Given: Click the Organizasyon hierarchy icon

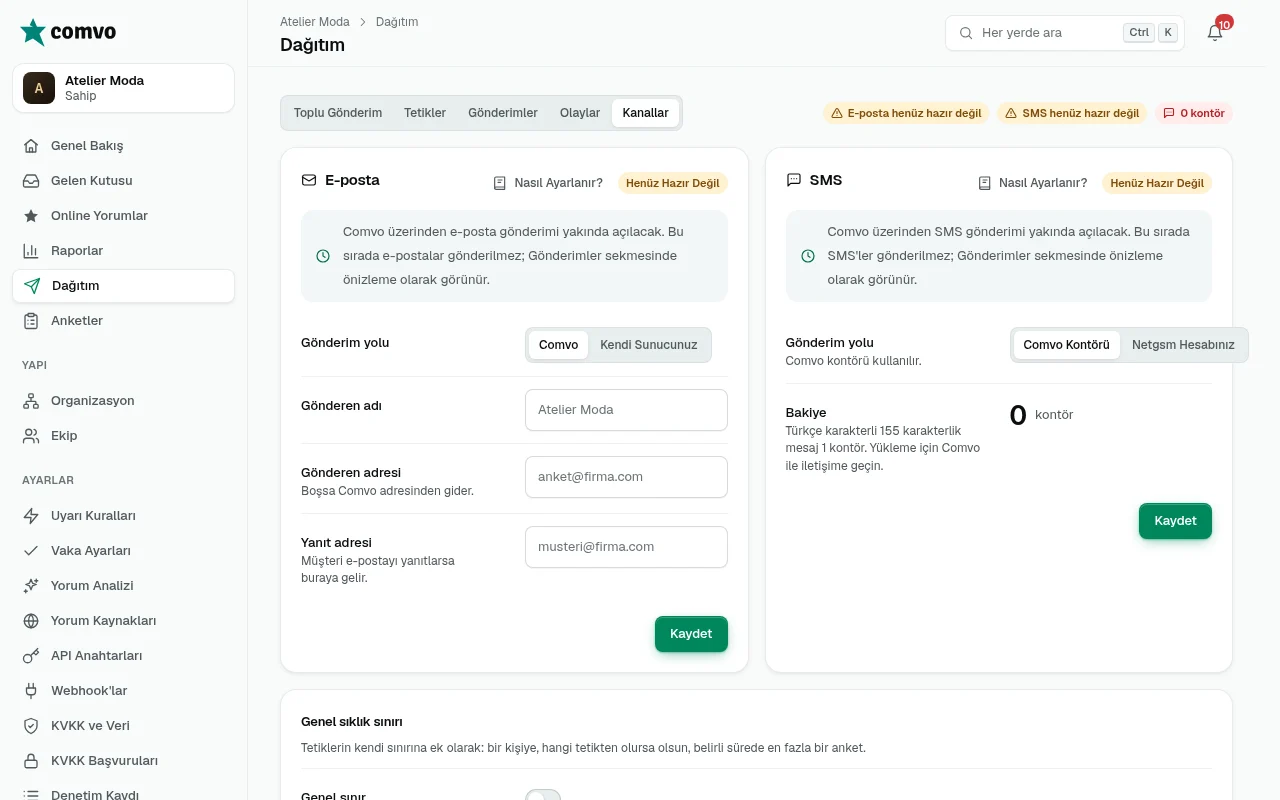Looking at the screenshot, I should coord(31,401).
